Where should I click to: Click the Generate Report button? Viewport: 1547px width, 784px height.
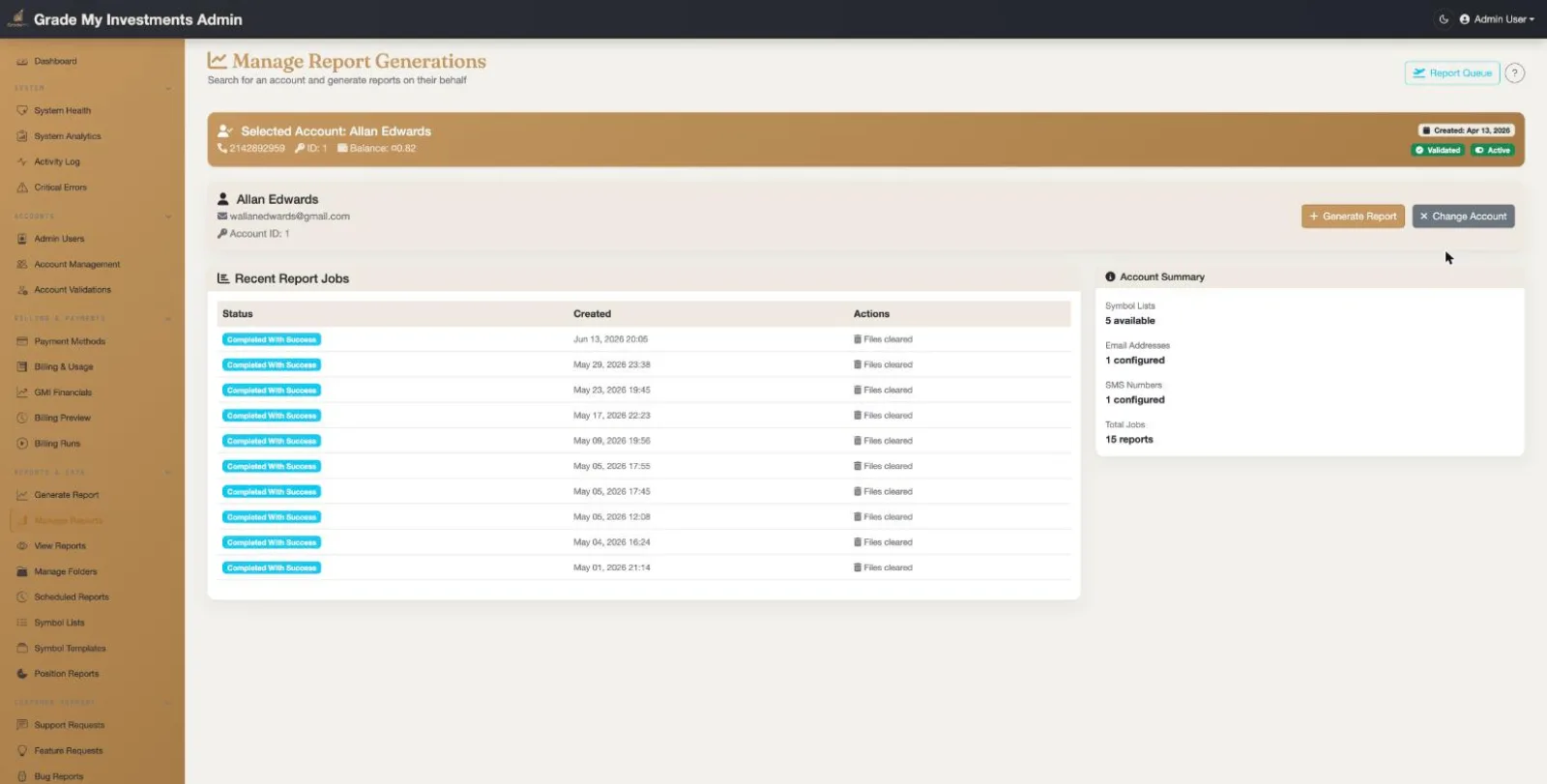(x=1353, y=217)
